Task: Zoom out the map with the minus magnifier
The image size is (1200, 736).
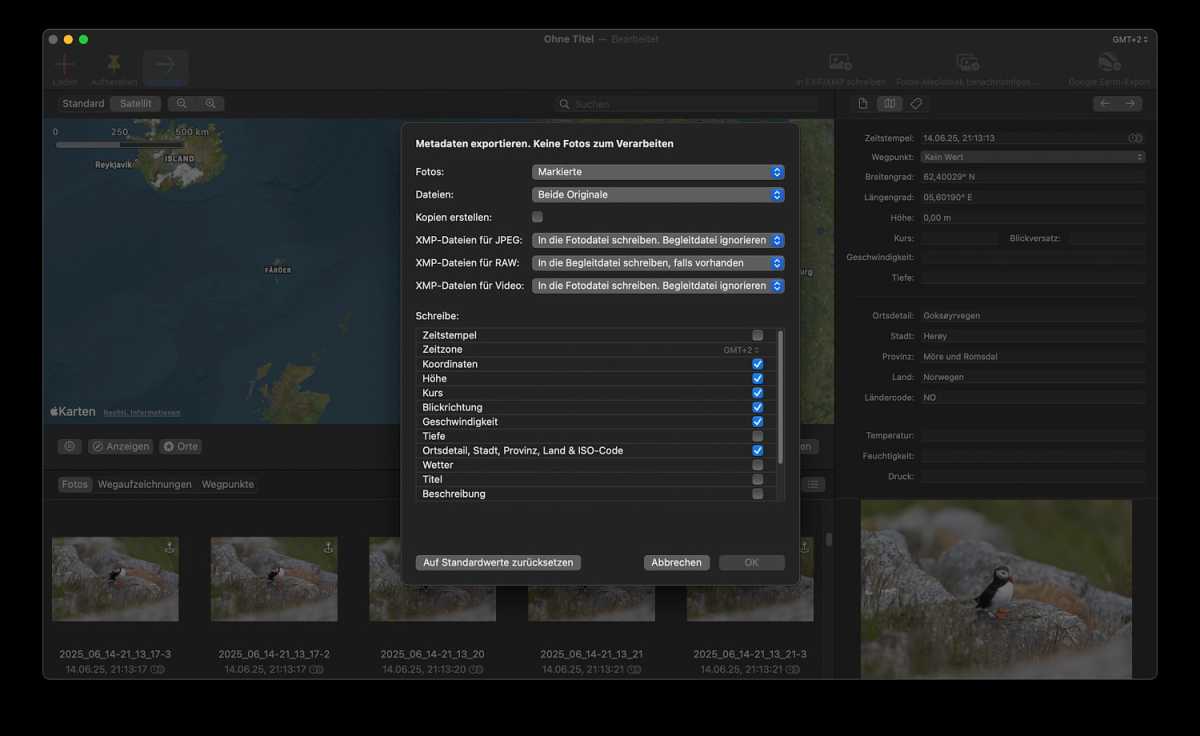Action: 182,104
